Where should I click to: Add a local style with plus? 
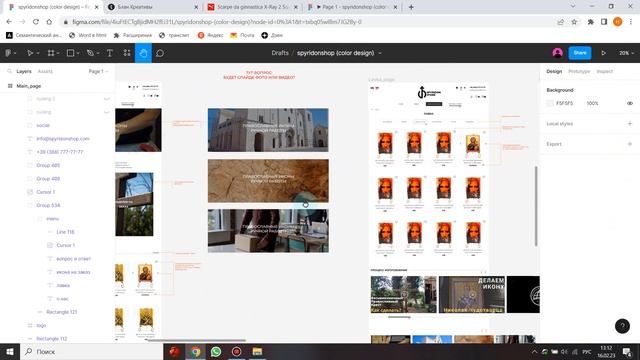(630, 124)
